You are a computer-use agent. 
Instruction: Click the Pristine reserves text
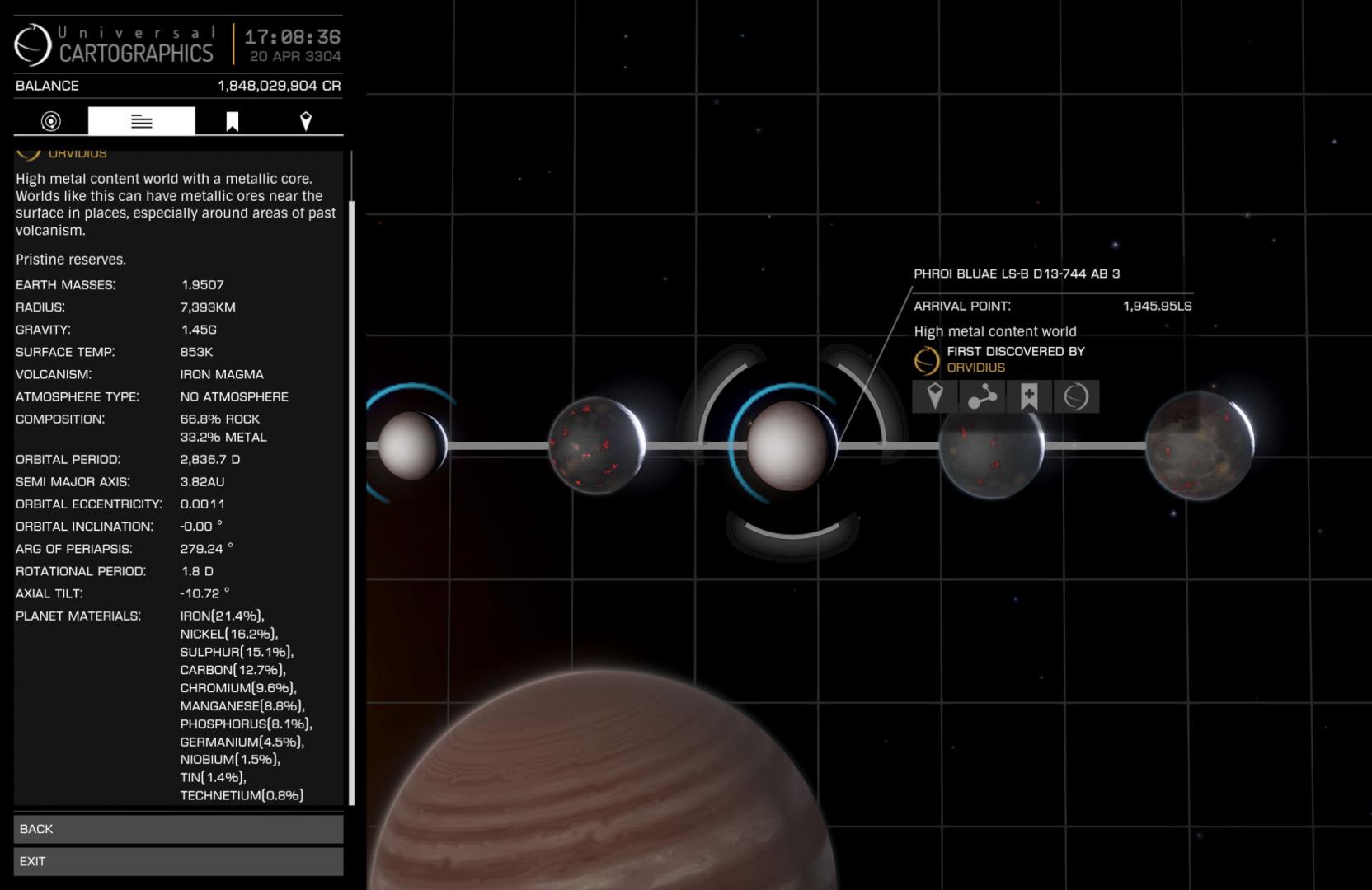pyautogui.click(x=71, y=260)
